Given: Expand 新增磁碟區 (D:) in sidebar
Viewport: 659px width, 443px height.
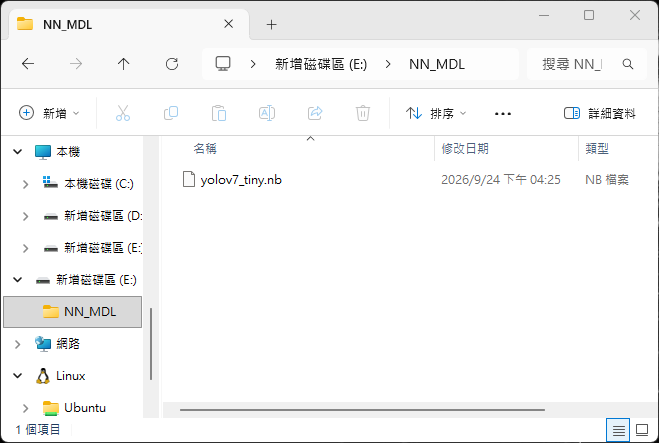Looking at the screenshot, I should [x=26, y=216].
